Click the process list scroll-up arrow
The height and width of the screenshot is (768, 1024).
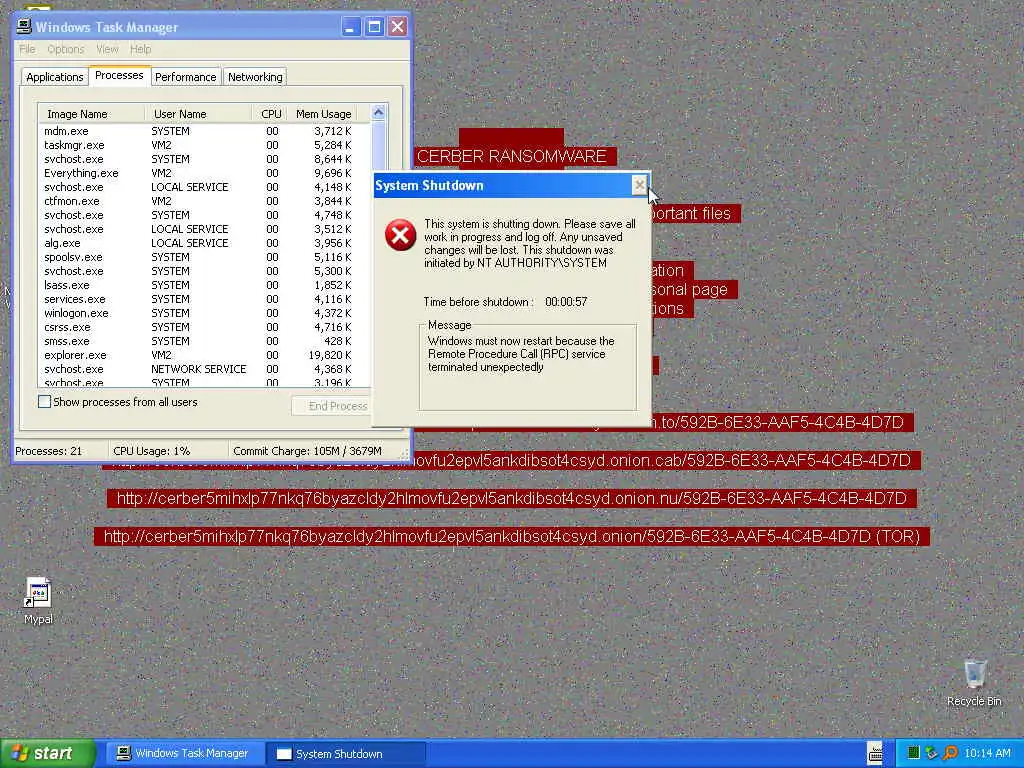378,112
